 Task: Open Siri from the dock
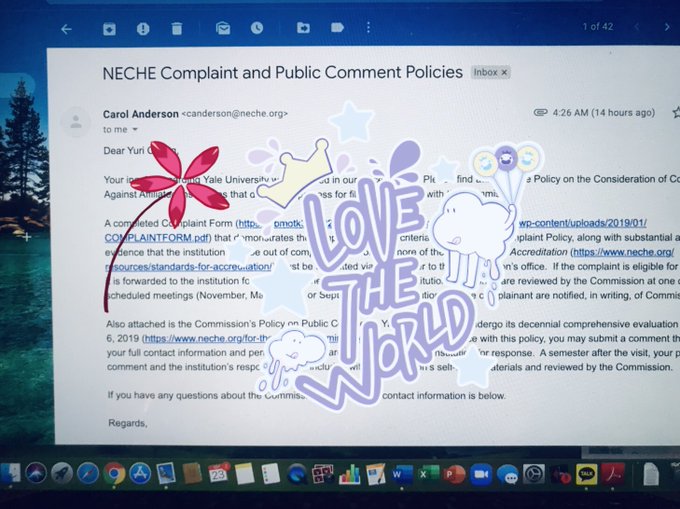click(x=36, y=473)
